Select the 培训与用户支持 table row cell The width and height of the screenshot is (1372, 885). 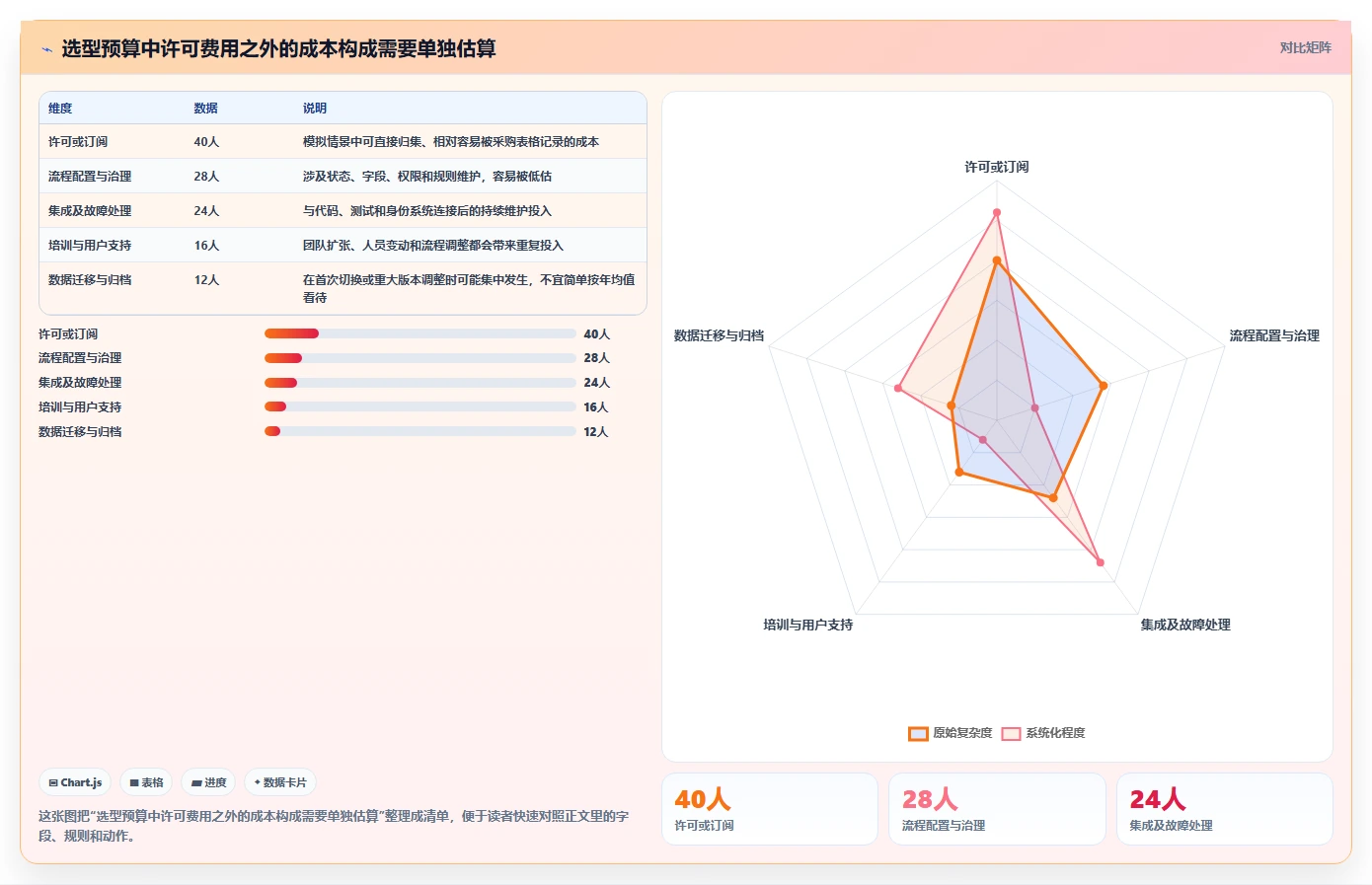pos(90,246)
